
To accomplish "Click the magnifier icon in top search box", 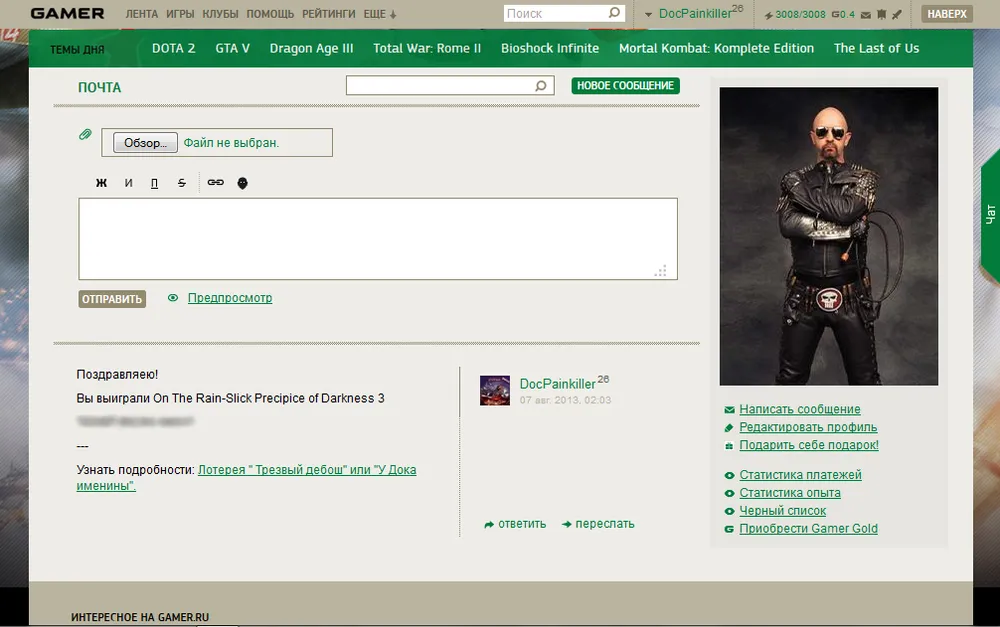I will click(614, 14).
